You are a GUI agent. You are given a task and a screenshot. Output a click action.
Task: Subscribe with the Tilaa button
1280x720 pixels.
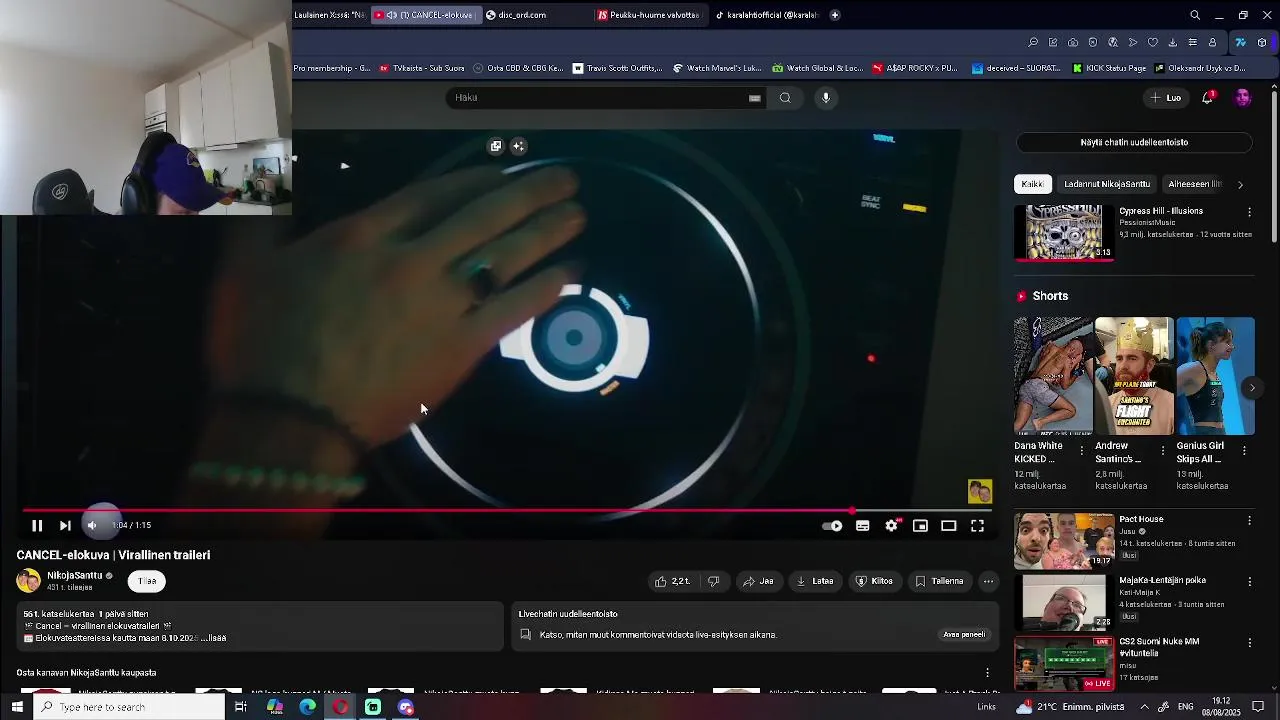(147, 581)
